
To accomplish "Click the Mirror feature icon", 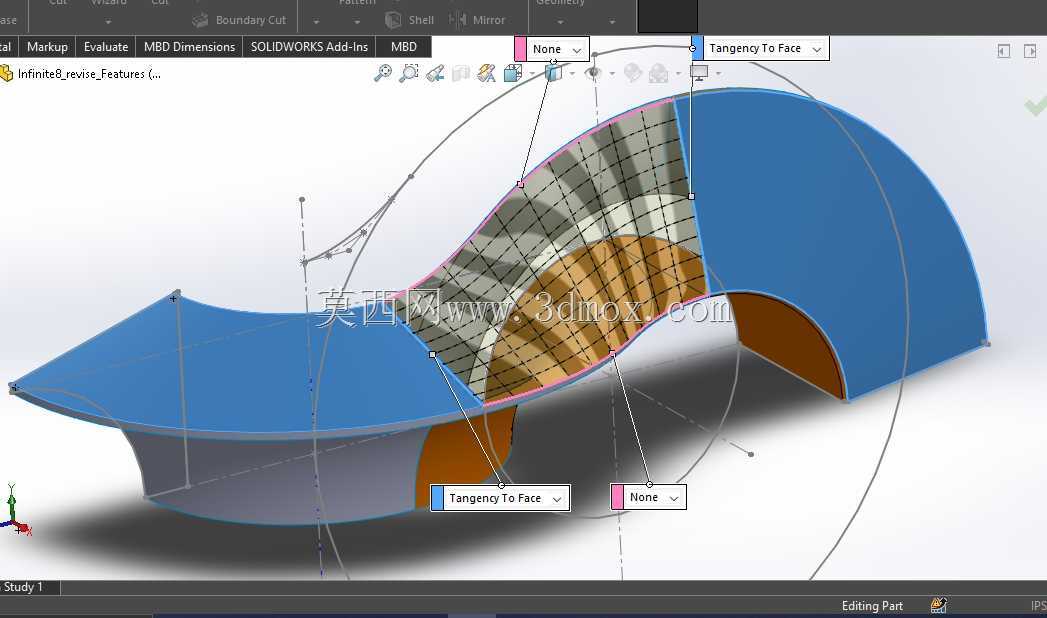I will coord(457,20).
